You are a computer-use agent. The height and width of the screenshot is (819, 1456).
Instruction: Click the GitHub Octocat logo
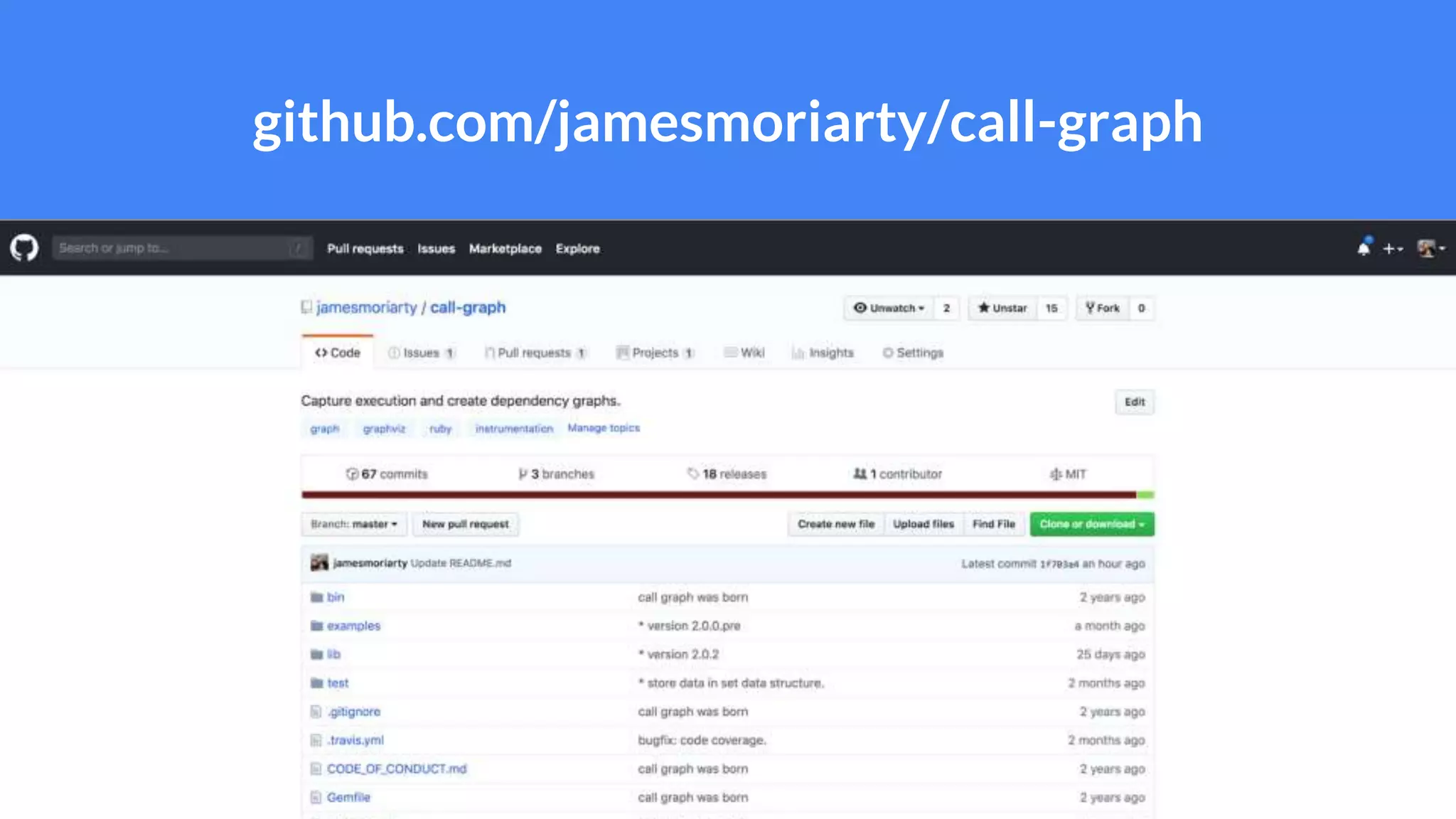click(x=24, y=248)
